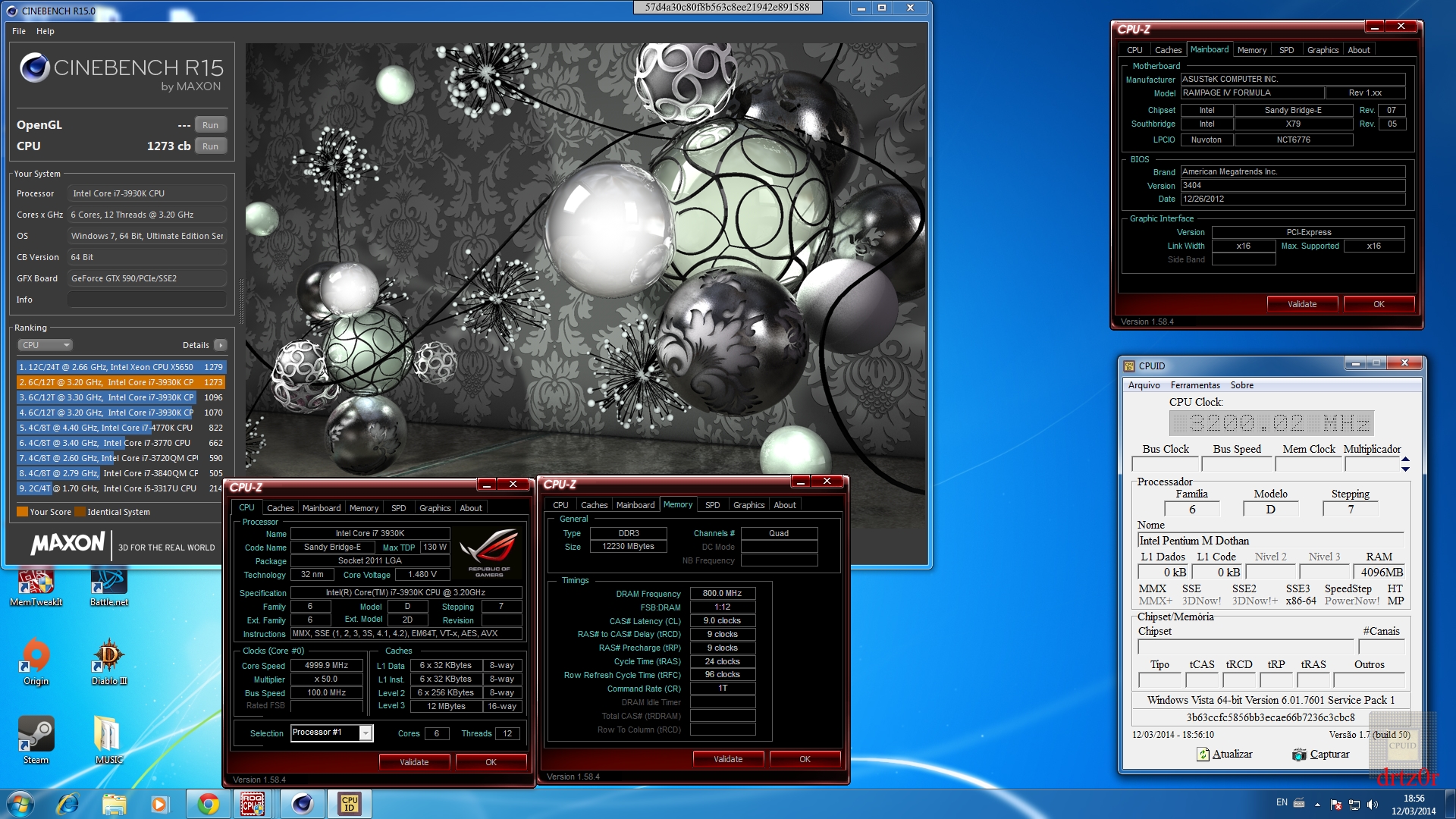Open the Windows Start menu orb
Viewport: 1456px width, 819px height.
(20, 804)
